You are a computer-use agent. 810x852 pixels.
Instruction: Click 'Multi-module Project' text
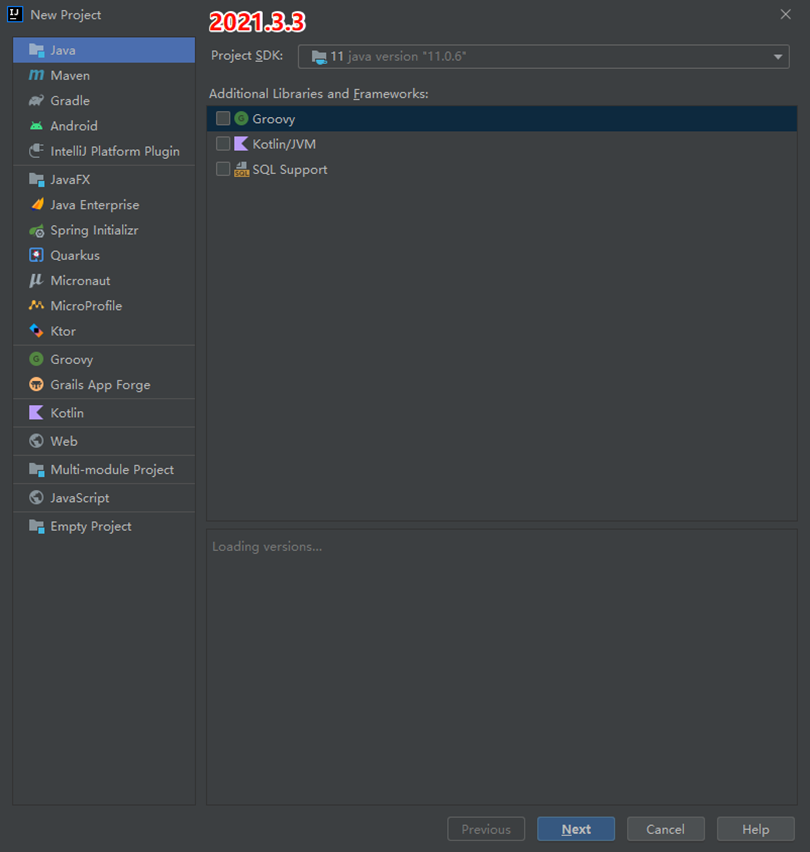[112, 469]
